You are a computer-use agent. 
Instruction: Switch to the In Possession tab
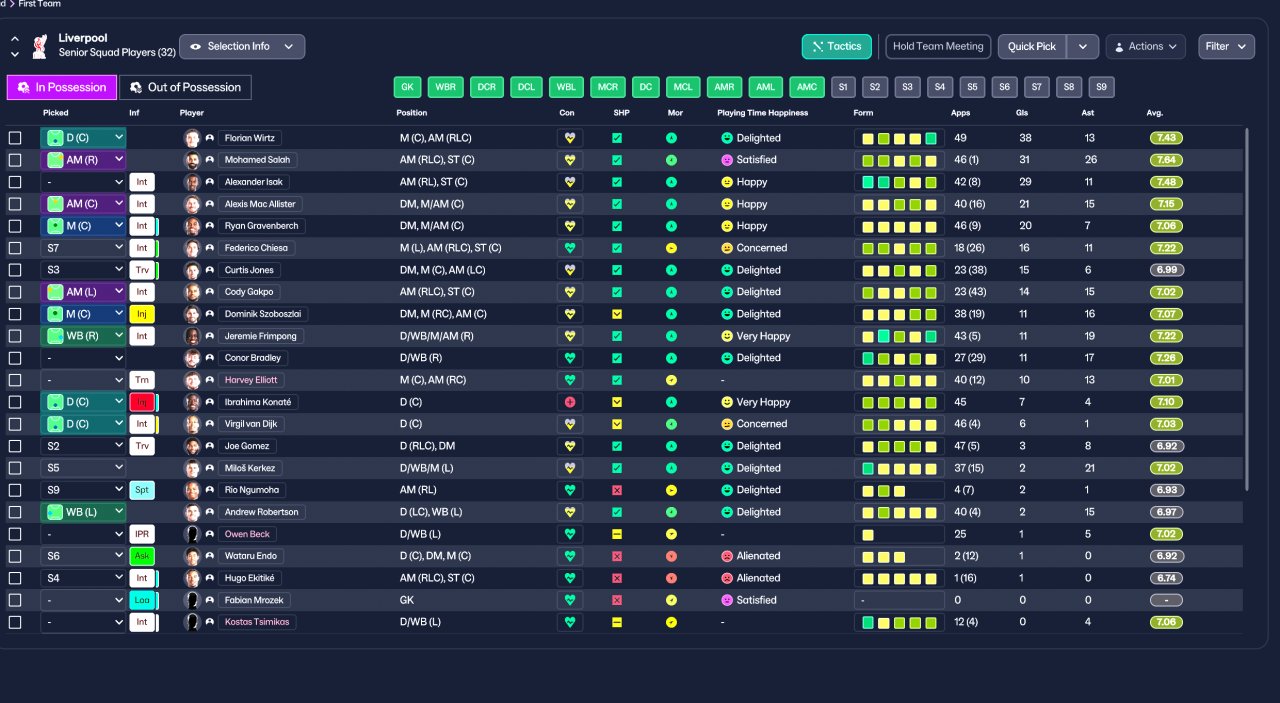62,88
